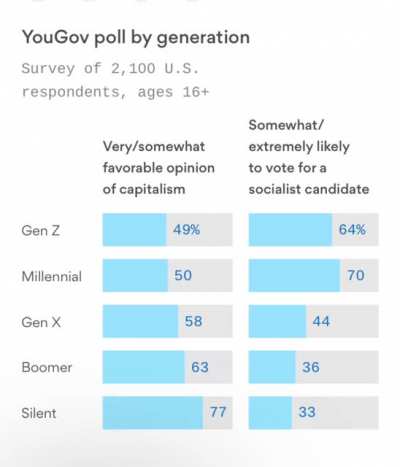The width and height of the screenshot is (400, 467).
Task: Click the Boomer row label
Action: [x=47, y=368]
